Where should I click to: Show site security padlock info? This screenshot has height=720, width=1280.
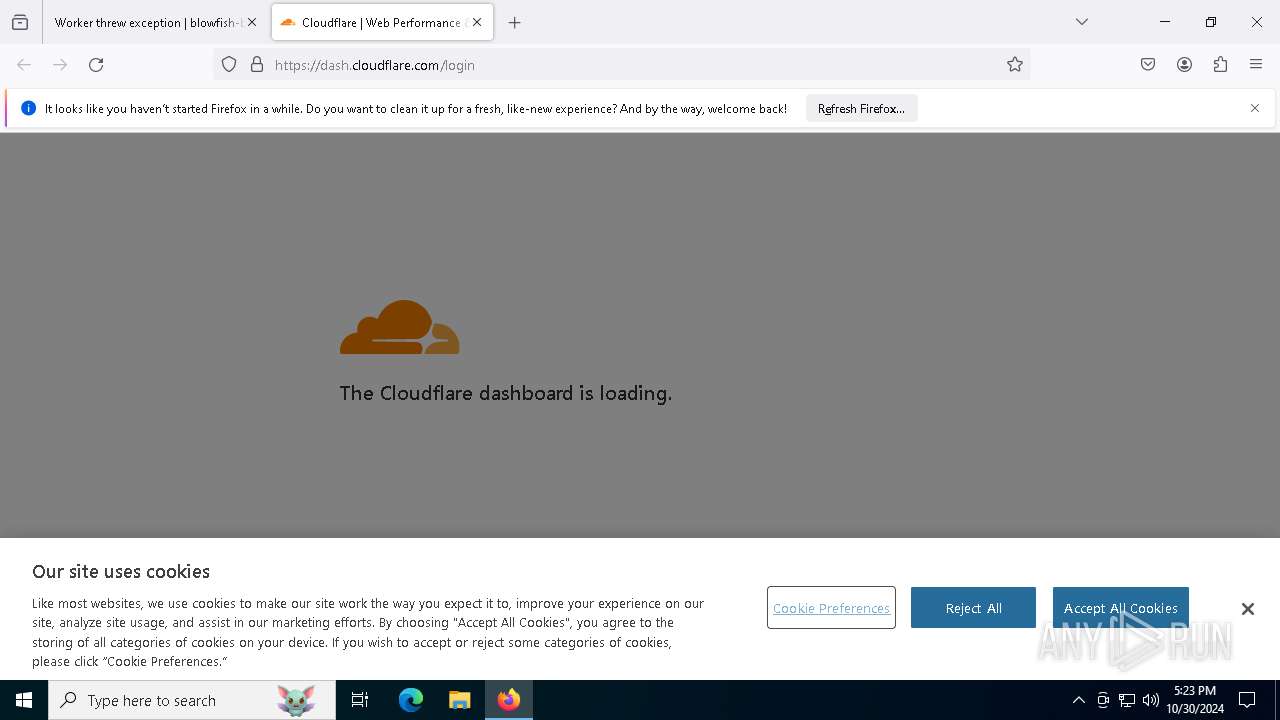coord(257,65)
